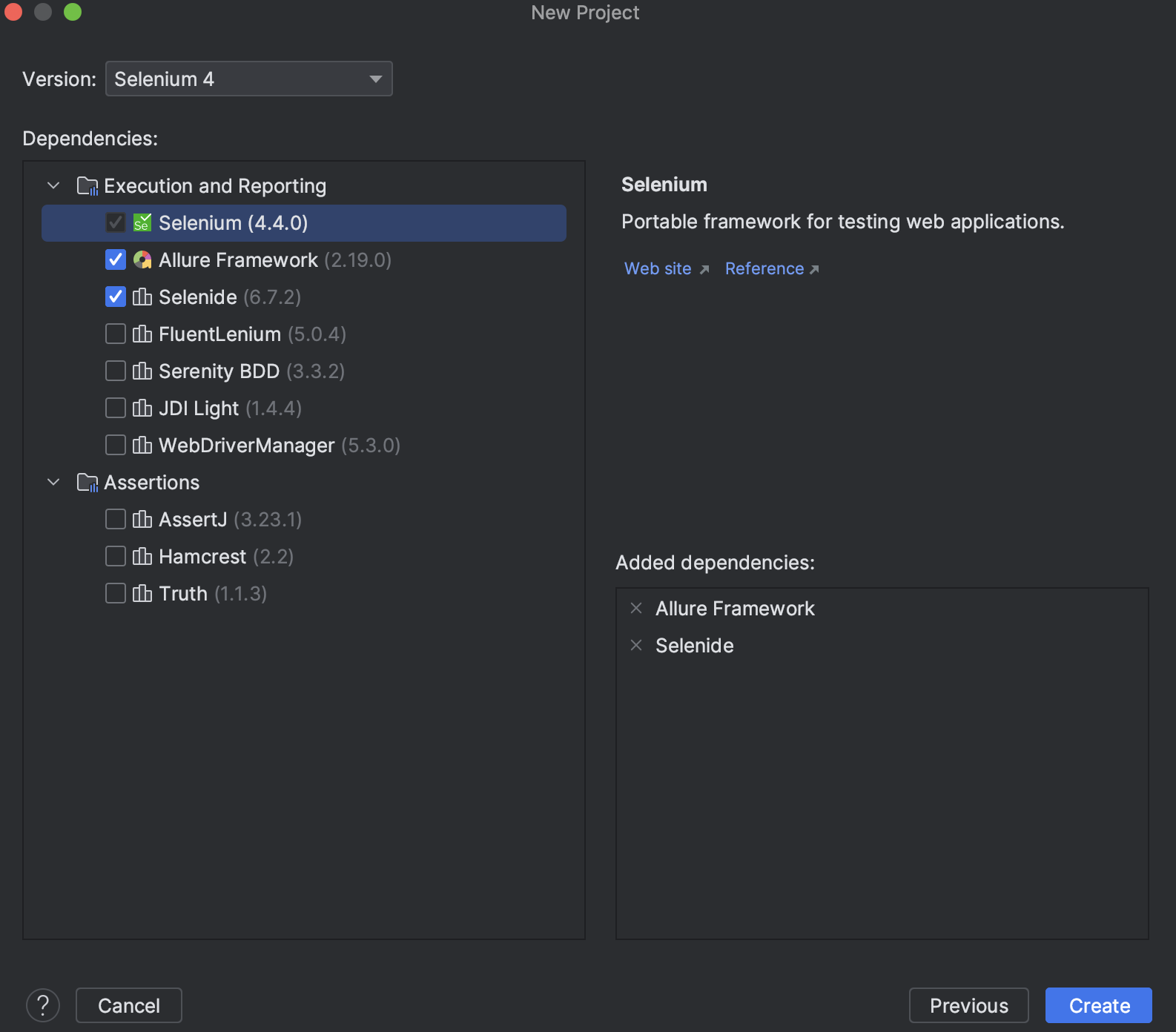Collapse the Execution and Reporting group
Screen dimensions: 1176x1032
click(53, 186)
